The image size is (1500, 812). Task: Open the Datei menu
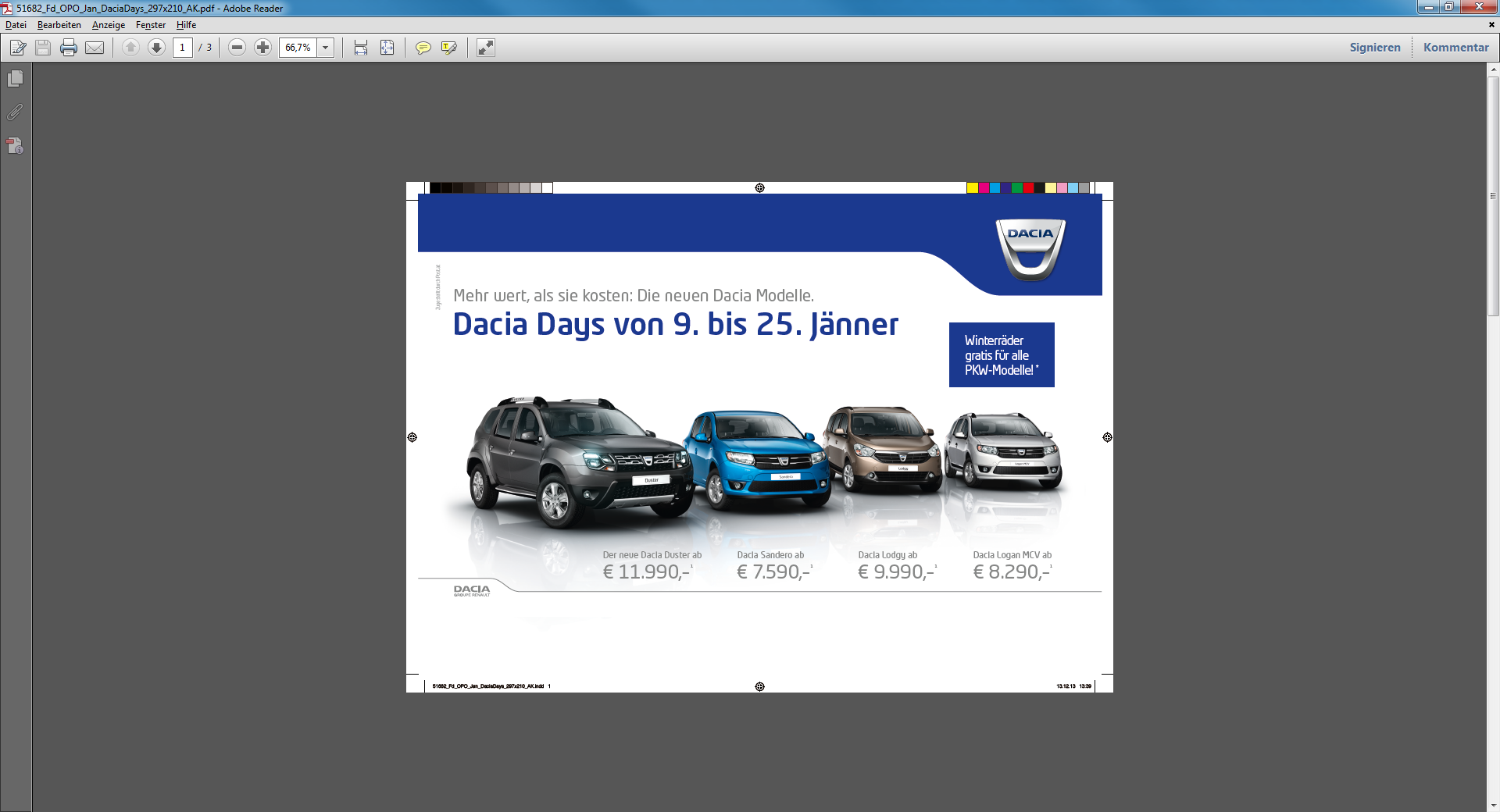pos(16,25)
